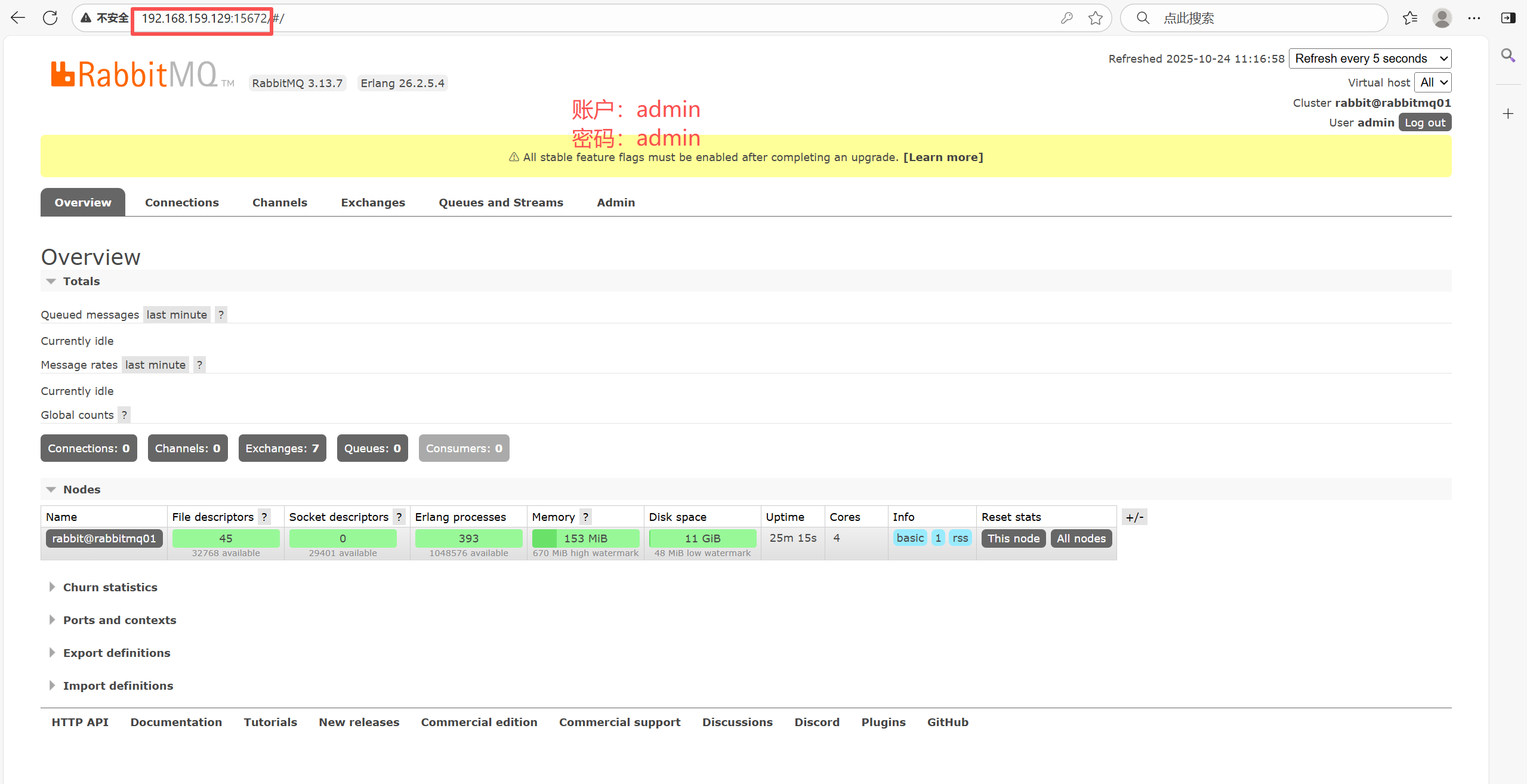Screen dimensions: 1527x784
Task: Open the browser settings ellipsis menu
Action: point(1474,18)
